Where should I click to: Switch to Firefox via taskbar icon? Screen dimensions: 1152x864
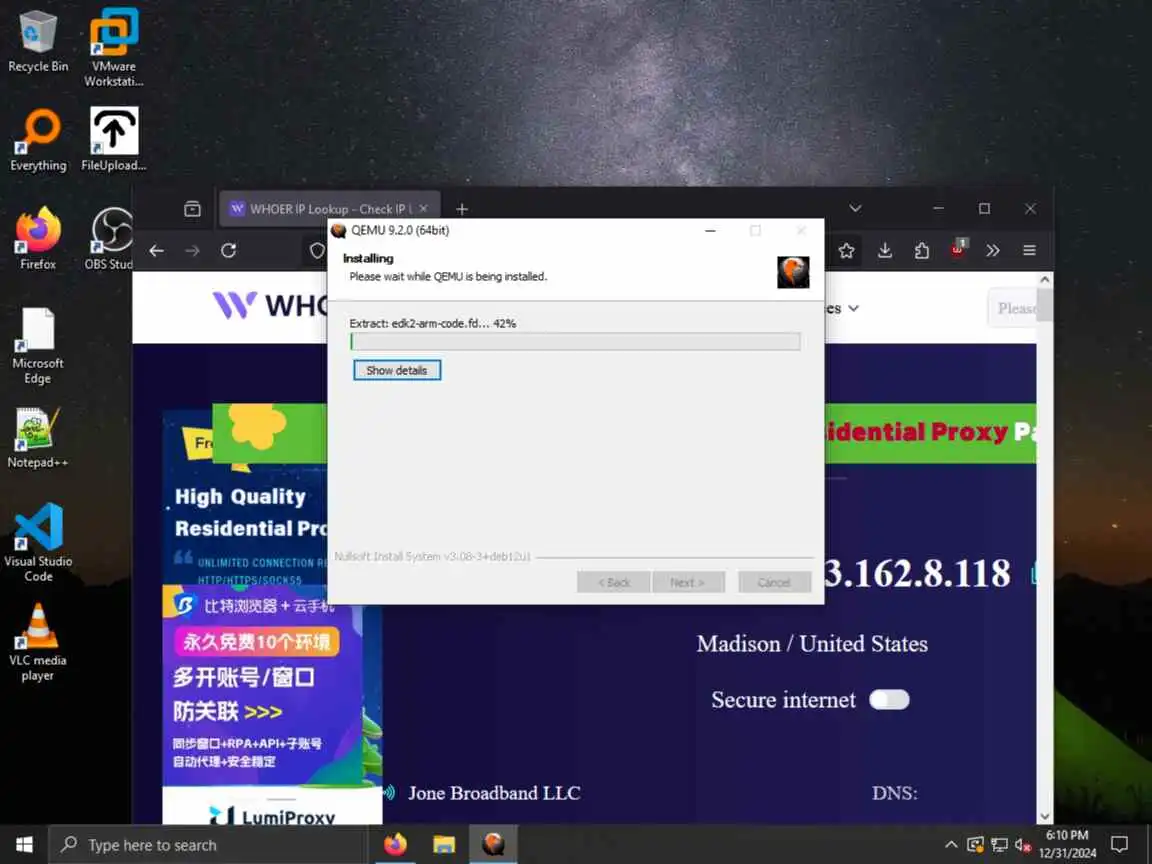click(395, 845)
